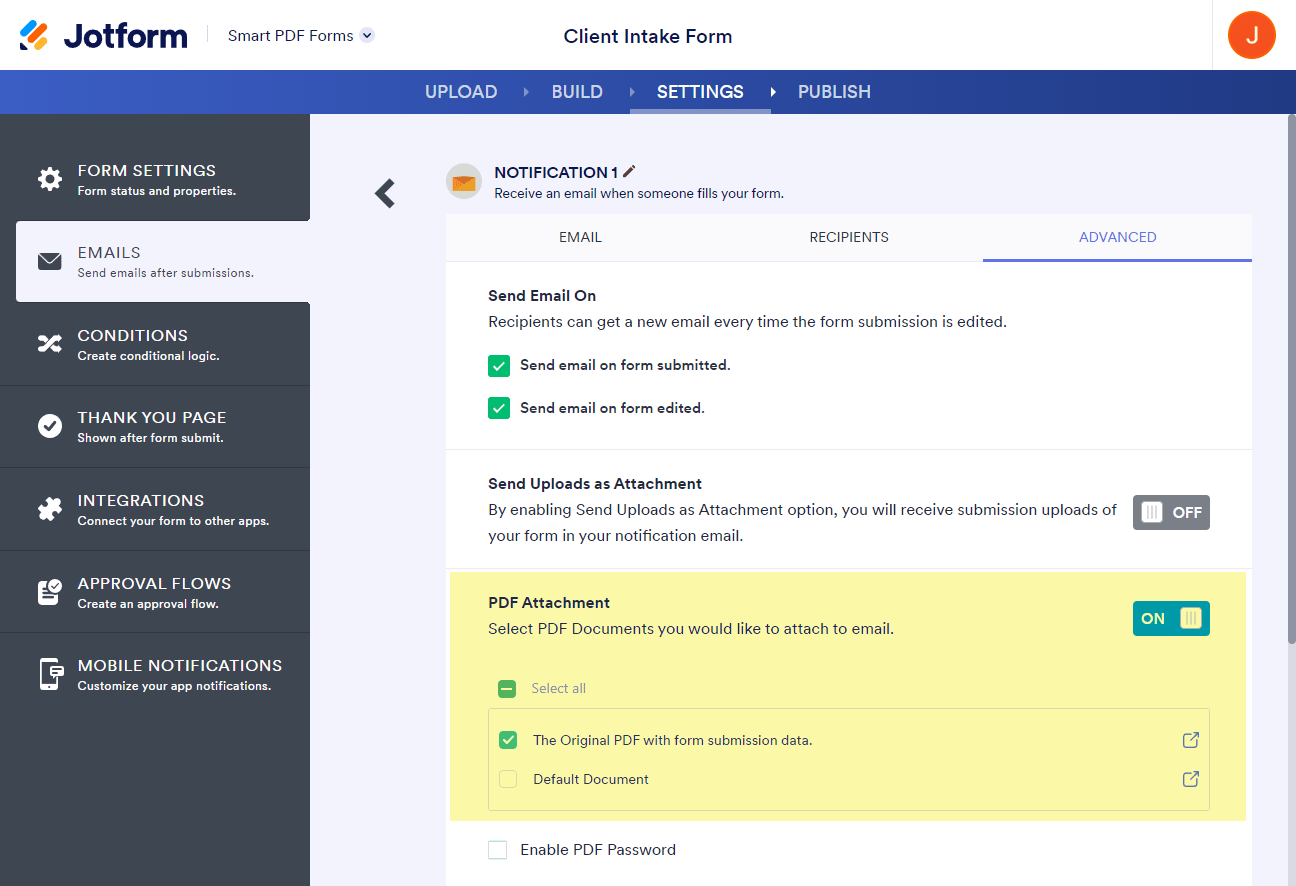This screenshot has height=886, width=1296.
Task: Uncheck Send email on form edited
Action: 499,408
